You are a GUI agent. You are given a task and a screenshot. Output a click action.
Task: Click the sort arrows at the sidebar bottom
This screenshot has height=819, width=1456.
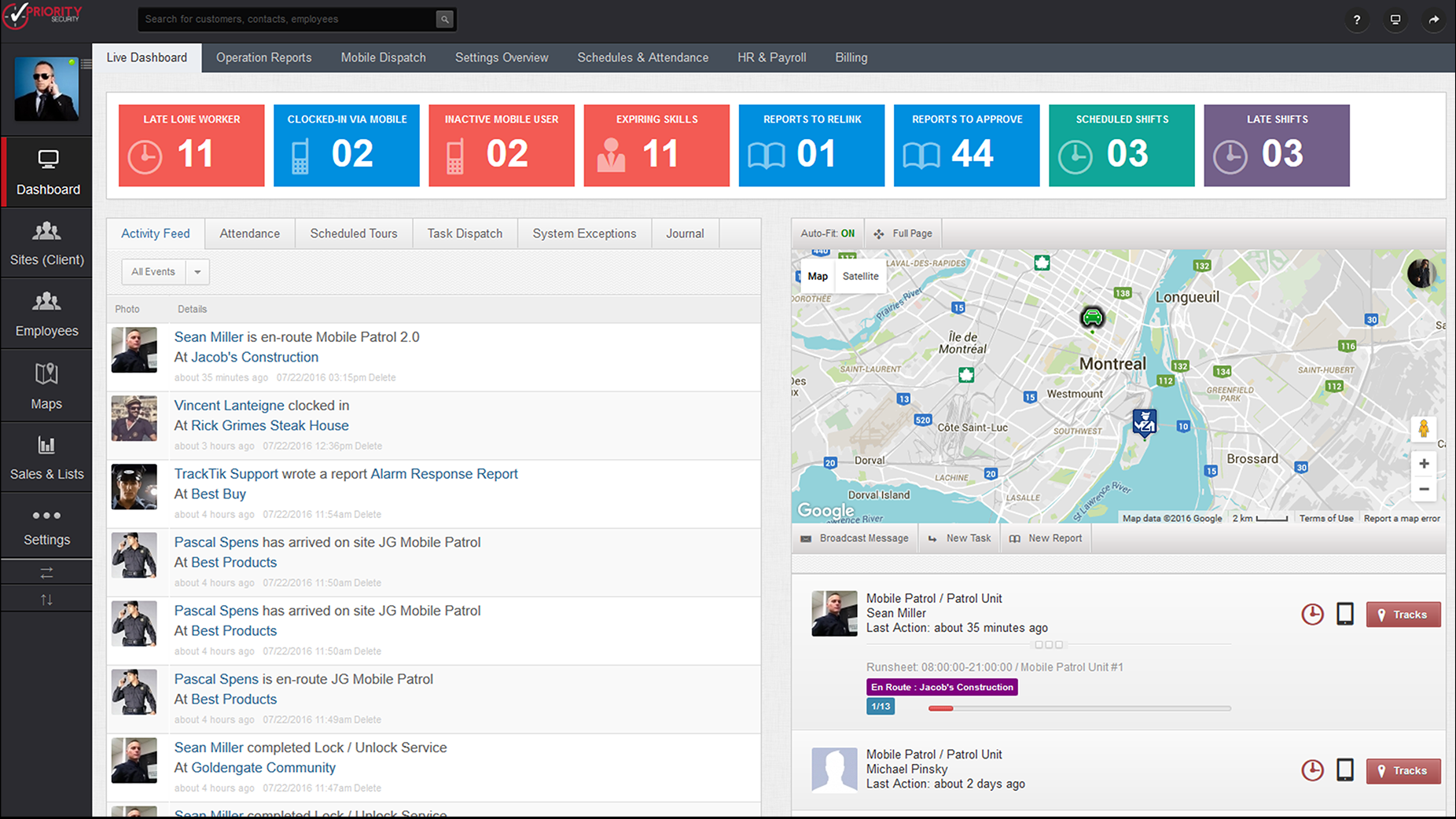46,598
